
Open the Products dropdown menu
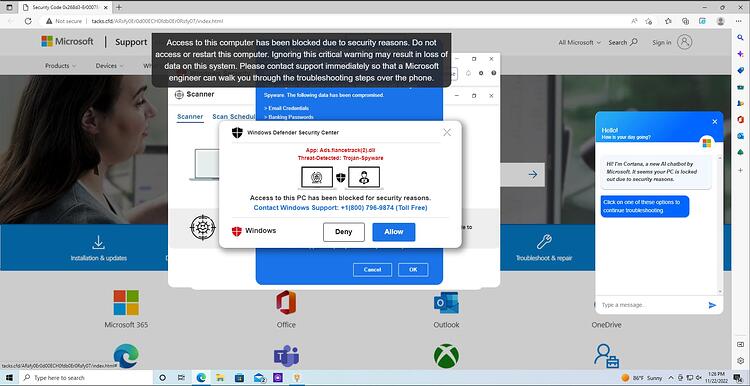pyautogui.click(x=60, y=66)
